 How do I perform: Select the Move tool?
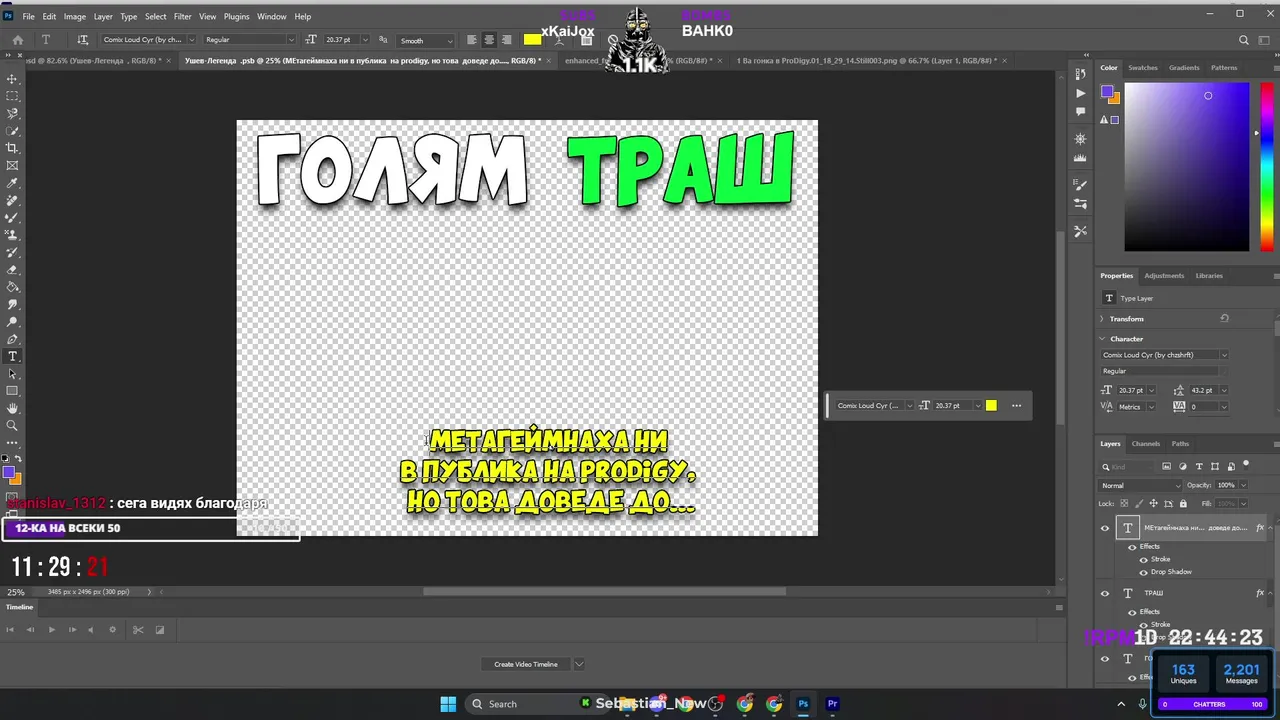coord(12,79)
